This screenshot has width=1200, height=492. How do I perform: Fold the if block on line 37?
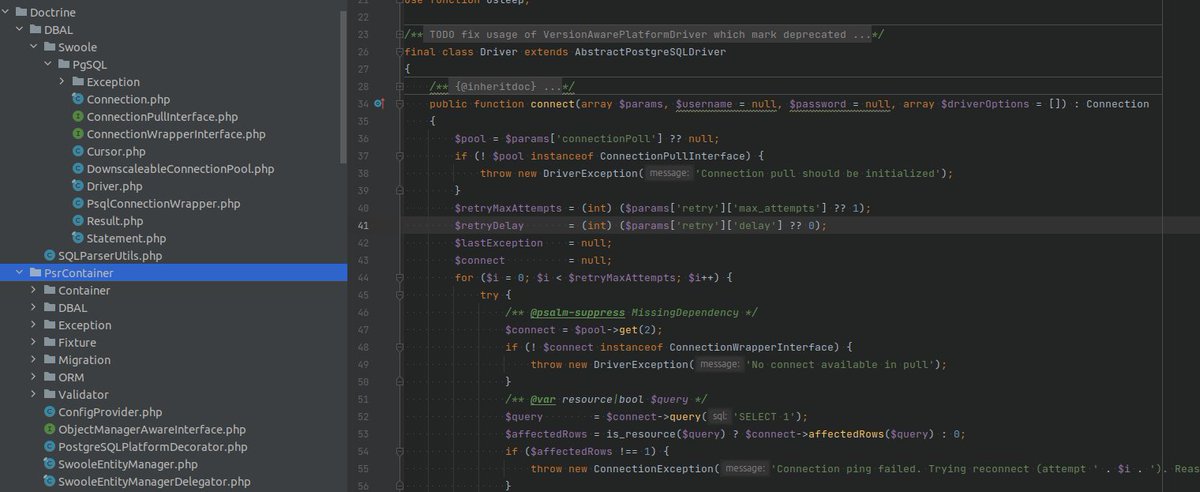[x=400, y=156]
